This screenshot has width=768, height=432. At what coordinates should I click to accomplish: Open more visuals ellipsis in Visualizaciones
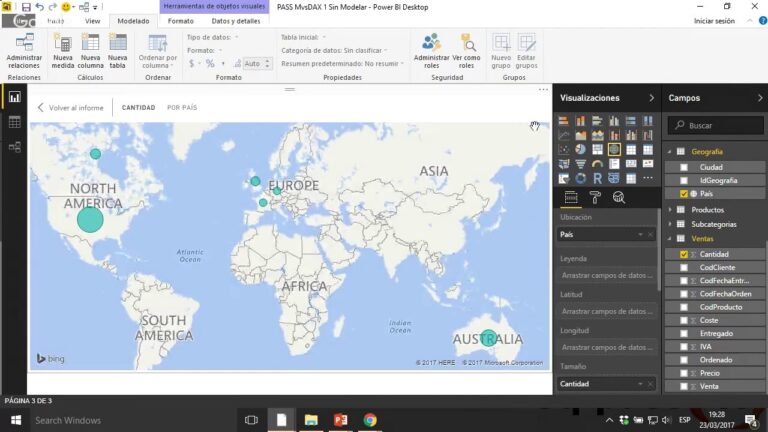pos(648,178)
